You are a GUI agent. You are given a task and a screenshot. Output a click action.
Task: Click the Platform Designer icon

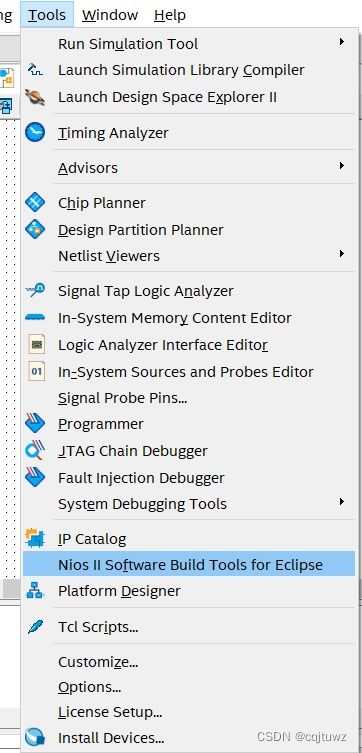click(35, 590)
